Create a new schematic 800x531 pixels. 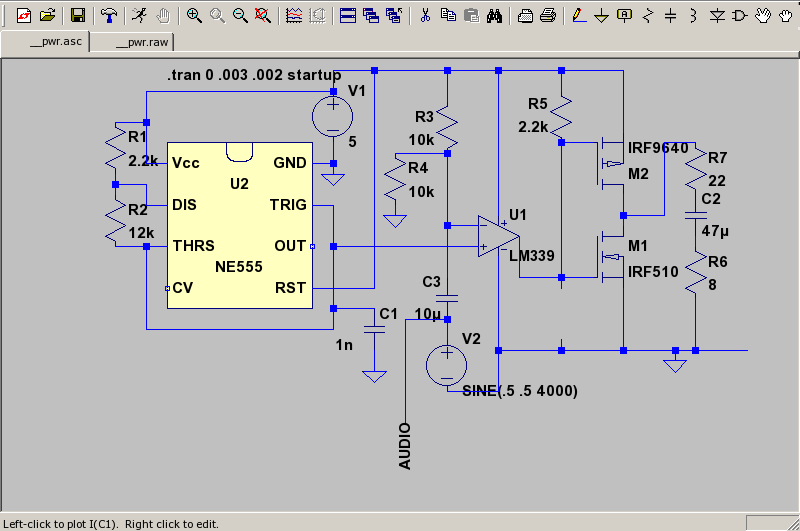[23, 16]
